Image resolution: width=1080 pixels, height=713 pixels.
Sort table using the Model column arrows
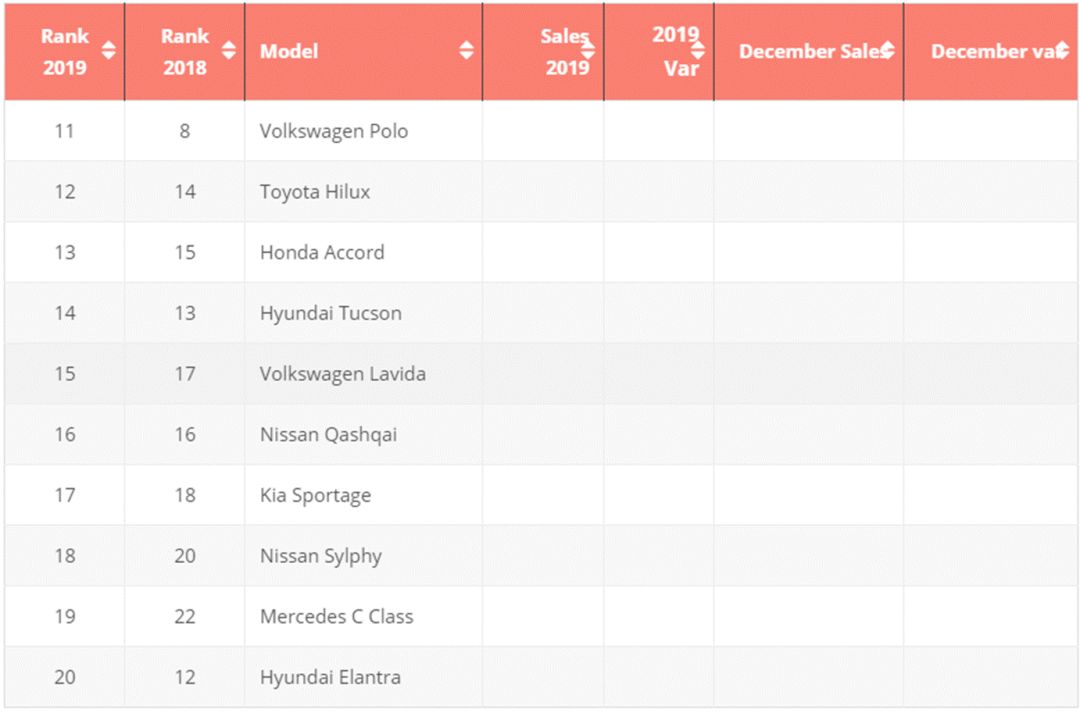point(466,51)
